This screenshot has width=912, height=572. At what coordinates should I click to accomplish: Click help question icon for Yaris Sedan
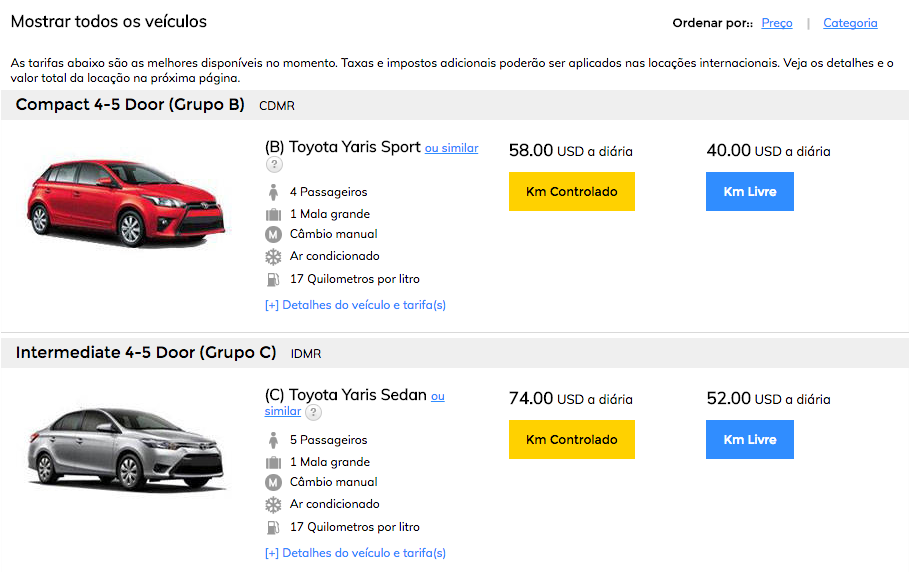tap(313, 413)
